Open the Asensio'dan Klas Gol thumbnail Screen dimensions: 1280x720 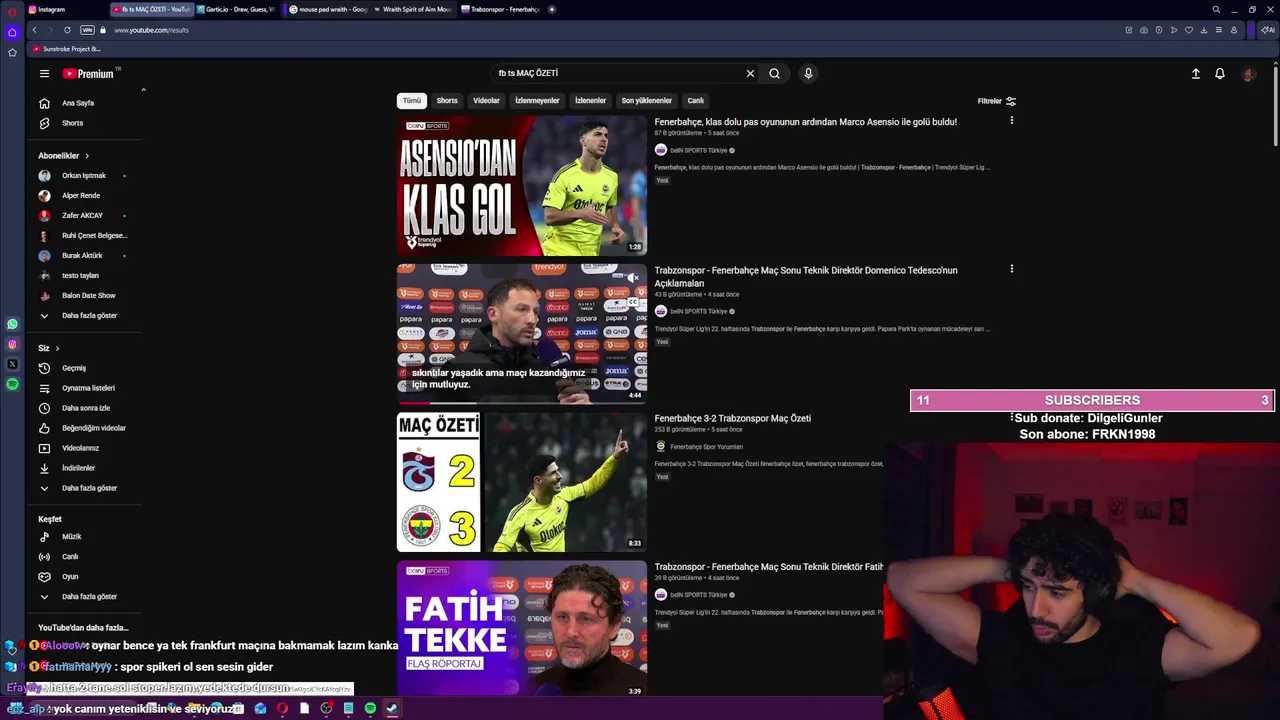click(522, 186)
